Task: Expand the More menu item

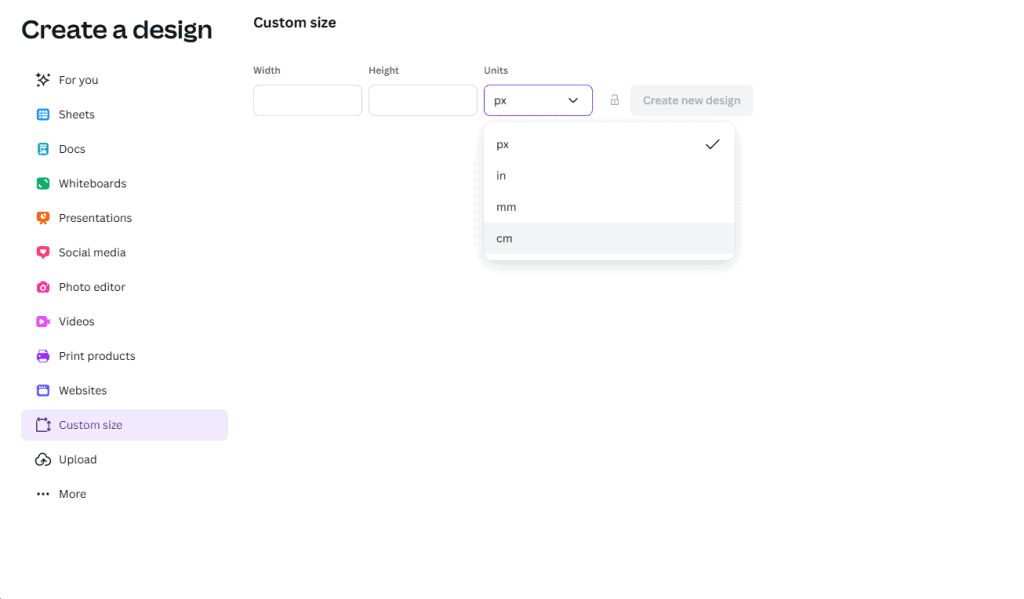Action: (72, 494)
